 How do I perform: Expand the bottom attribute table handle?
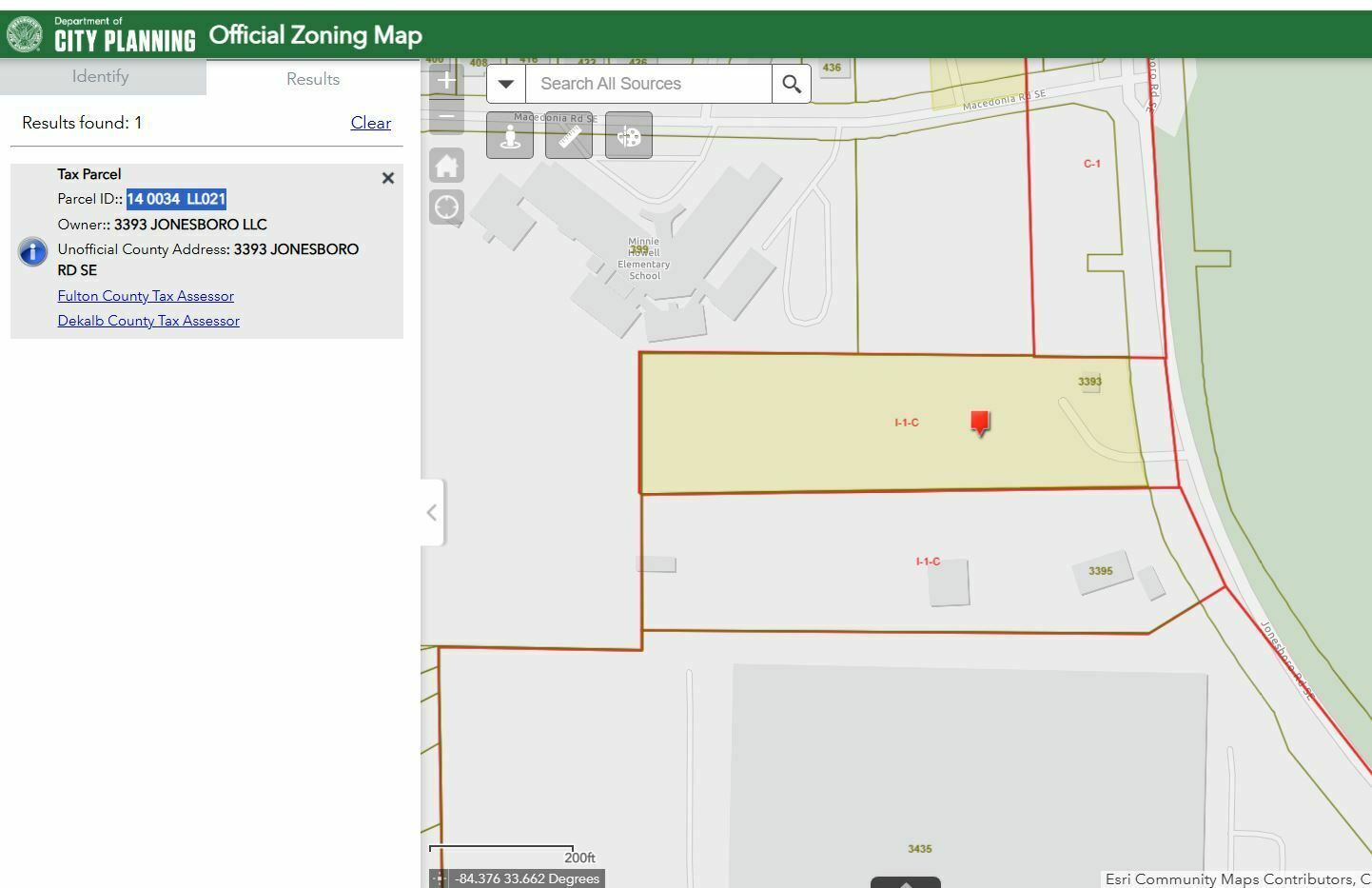pos(905,882)
